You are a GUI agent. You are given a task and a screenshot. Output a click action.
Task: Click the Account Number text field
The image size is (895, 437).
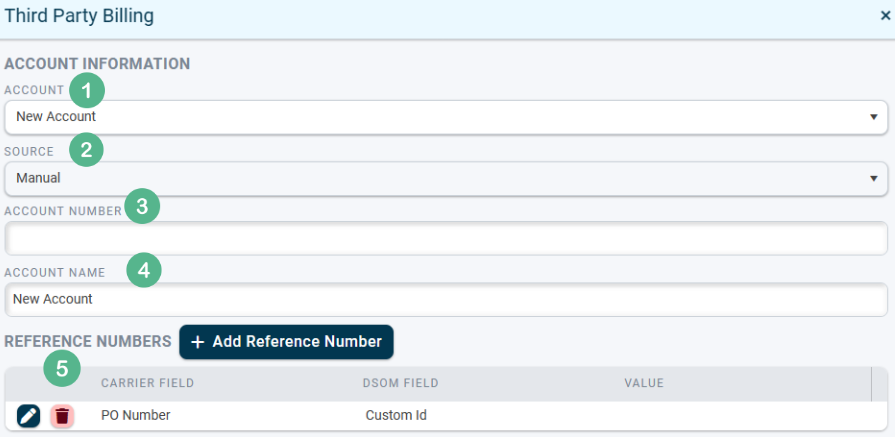coord(446,239)
